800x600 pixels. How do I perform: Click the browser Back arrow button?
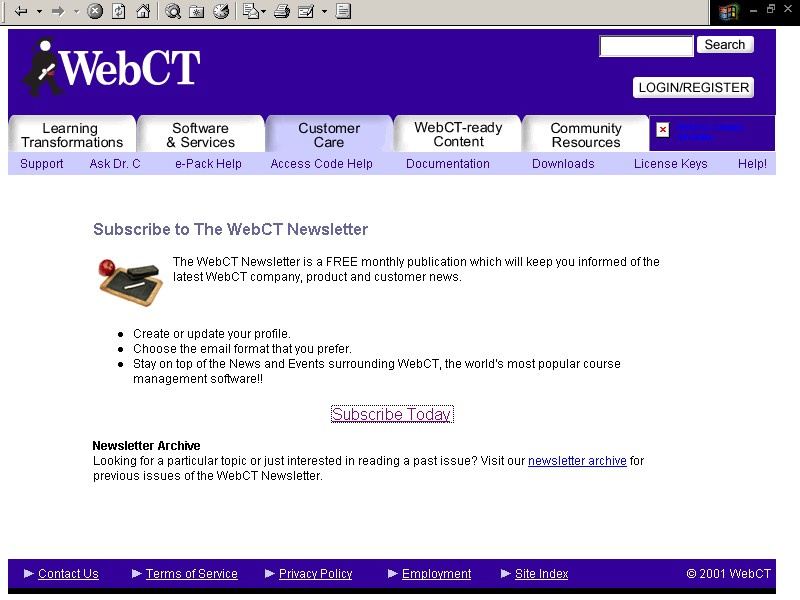click(x=20, y=11)
